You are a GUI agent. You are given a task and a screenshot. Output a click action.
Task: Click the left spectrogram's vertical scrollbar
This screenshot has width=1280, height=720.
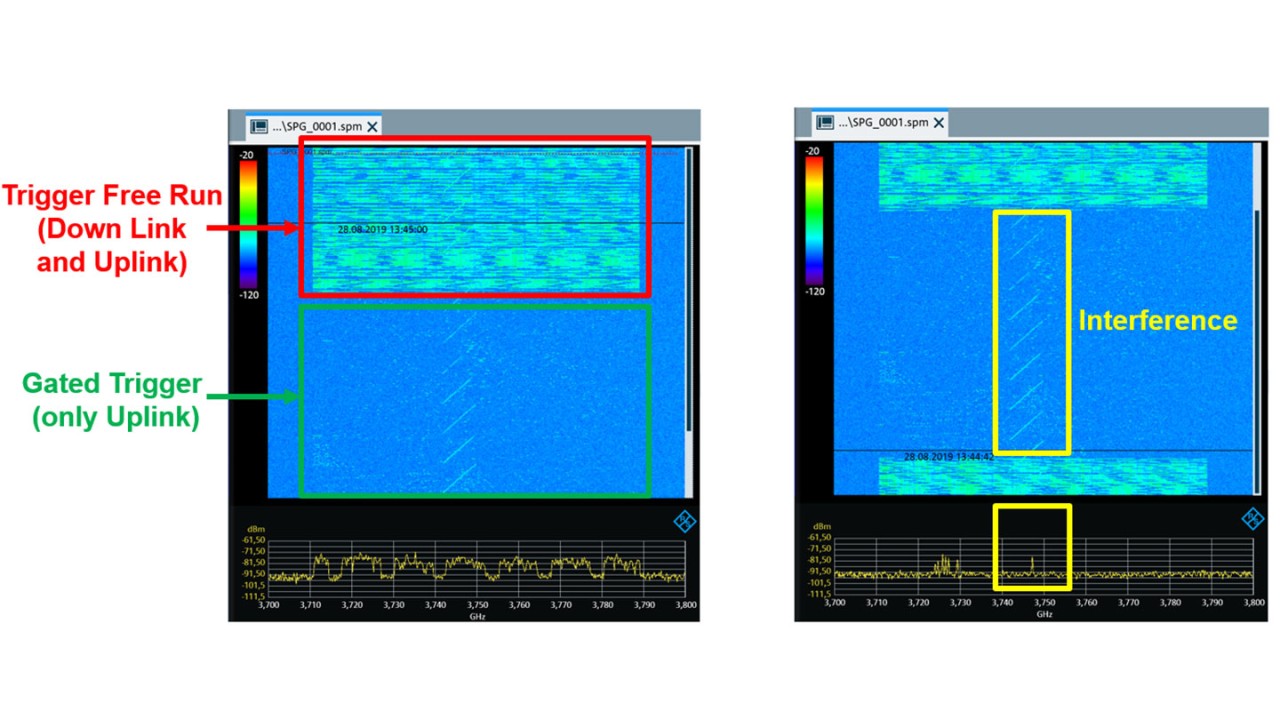click(x=688, y=290)
